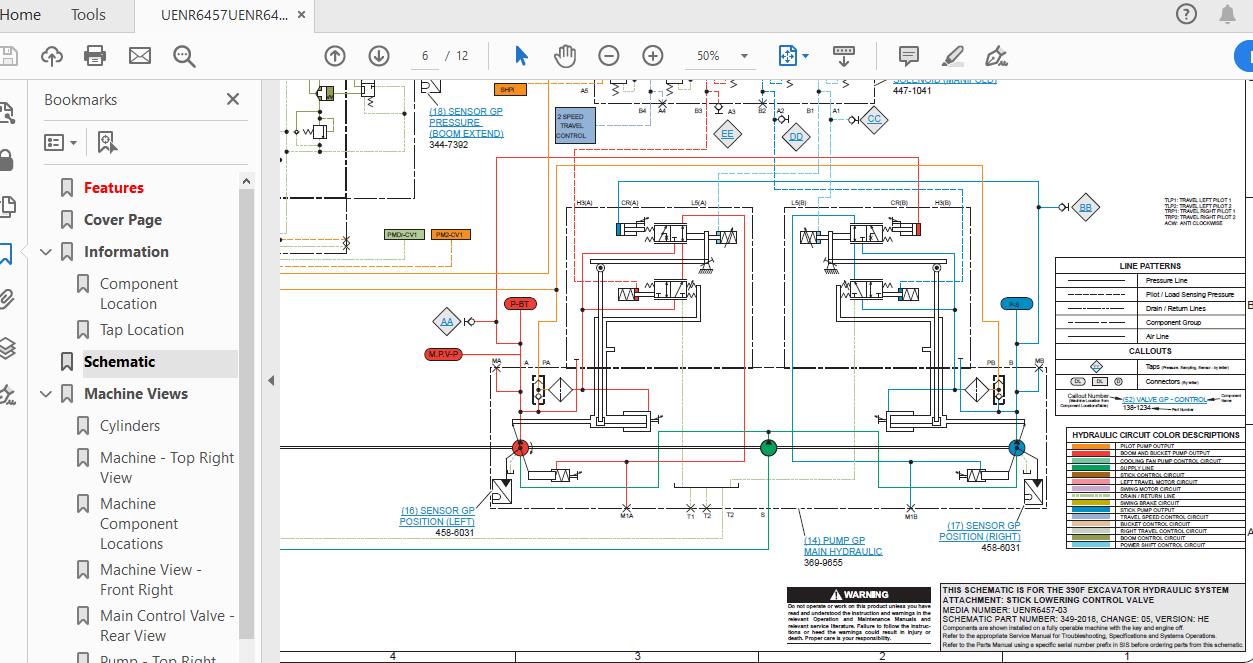
Task: Switch to the Home tab
Action: click(22, 15)
